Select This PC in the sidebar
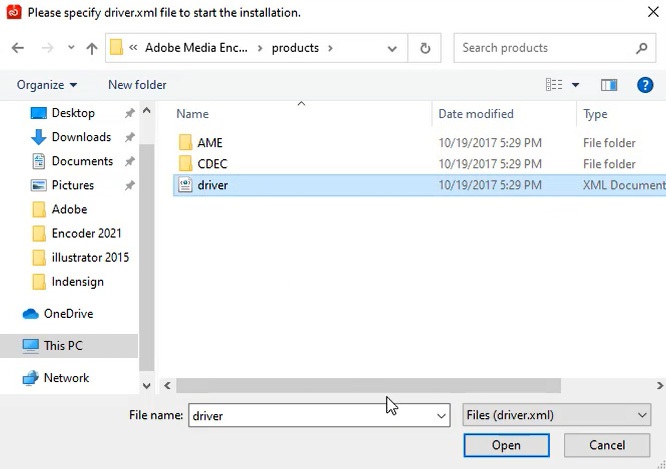 [x=63, y=346]
